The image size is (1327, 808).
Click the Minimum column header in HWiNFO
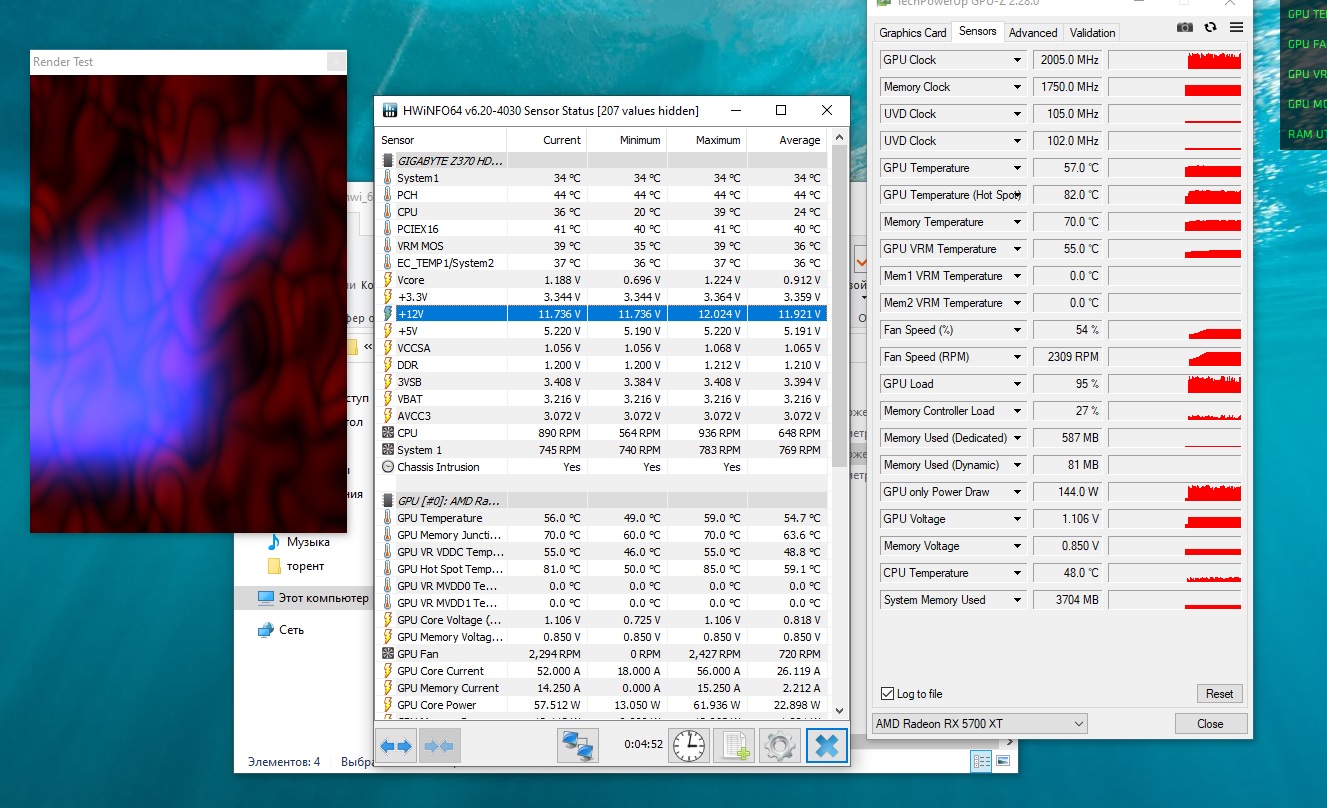626,140
